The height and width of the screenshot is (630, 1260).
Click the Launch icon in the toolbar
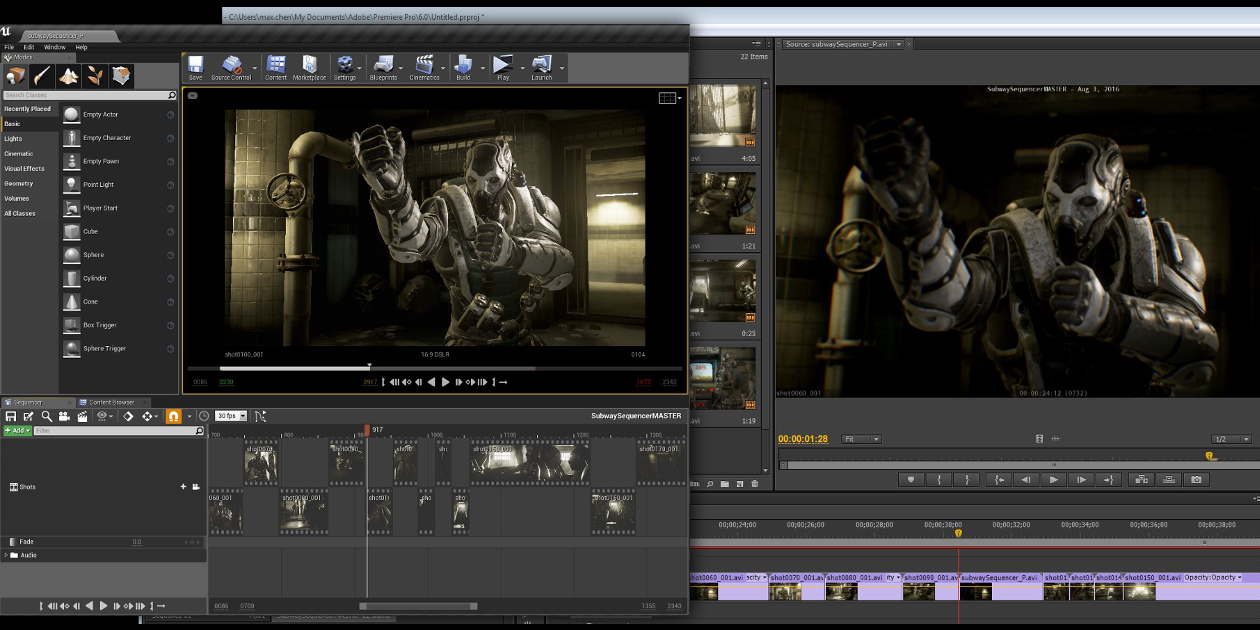[540, 67]
